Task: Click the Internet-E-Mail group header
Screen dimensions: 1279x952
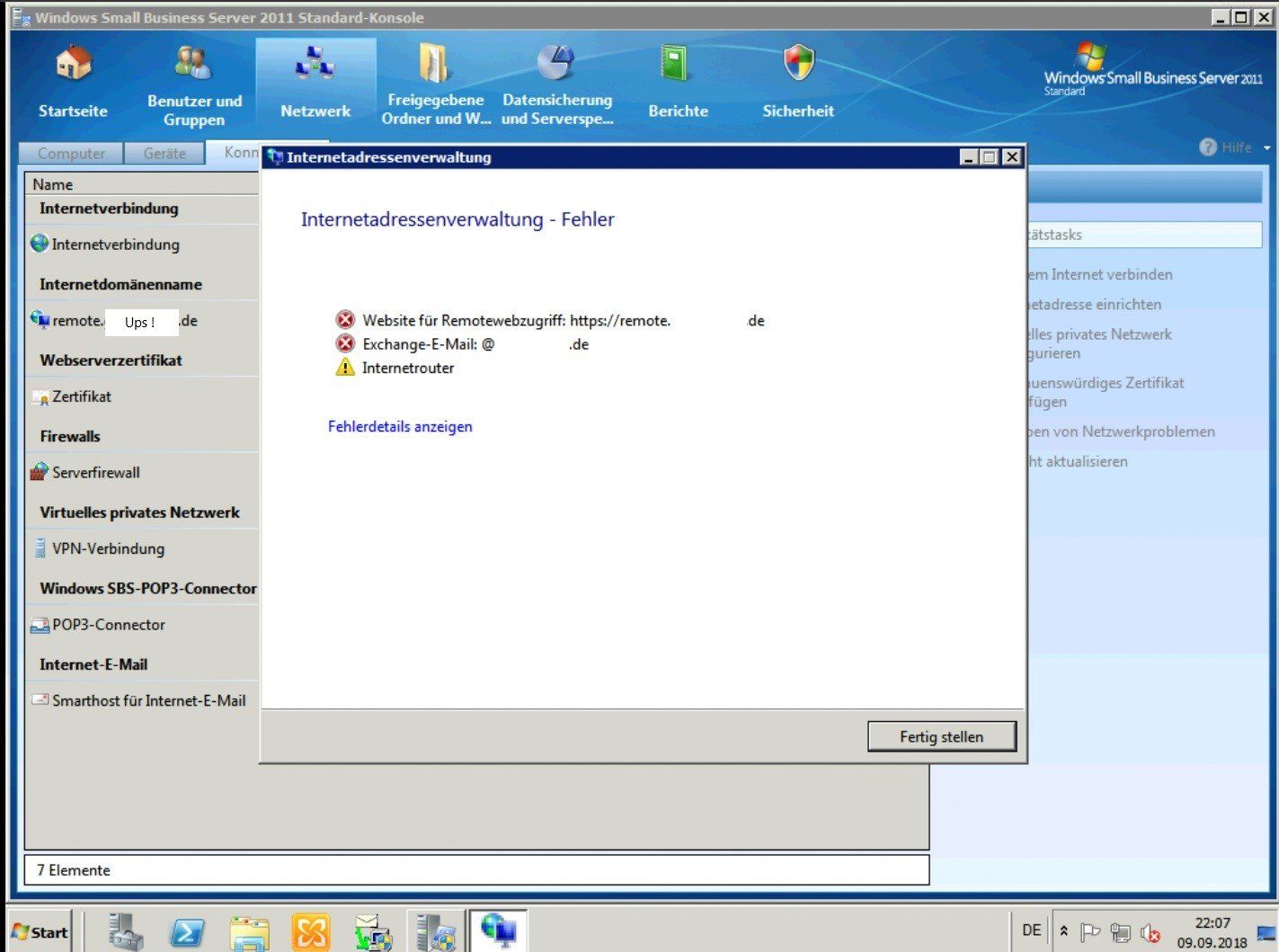Action: [93, 664]
